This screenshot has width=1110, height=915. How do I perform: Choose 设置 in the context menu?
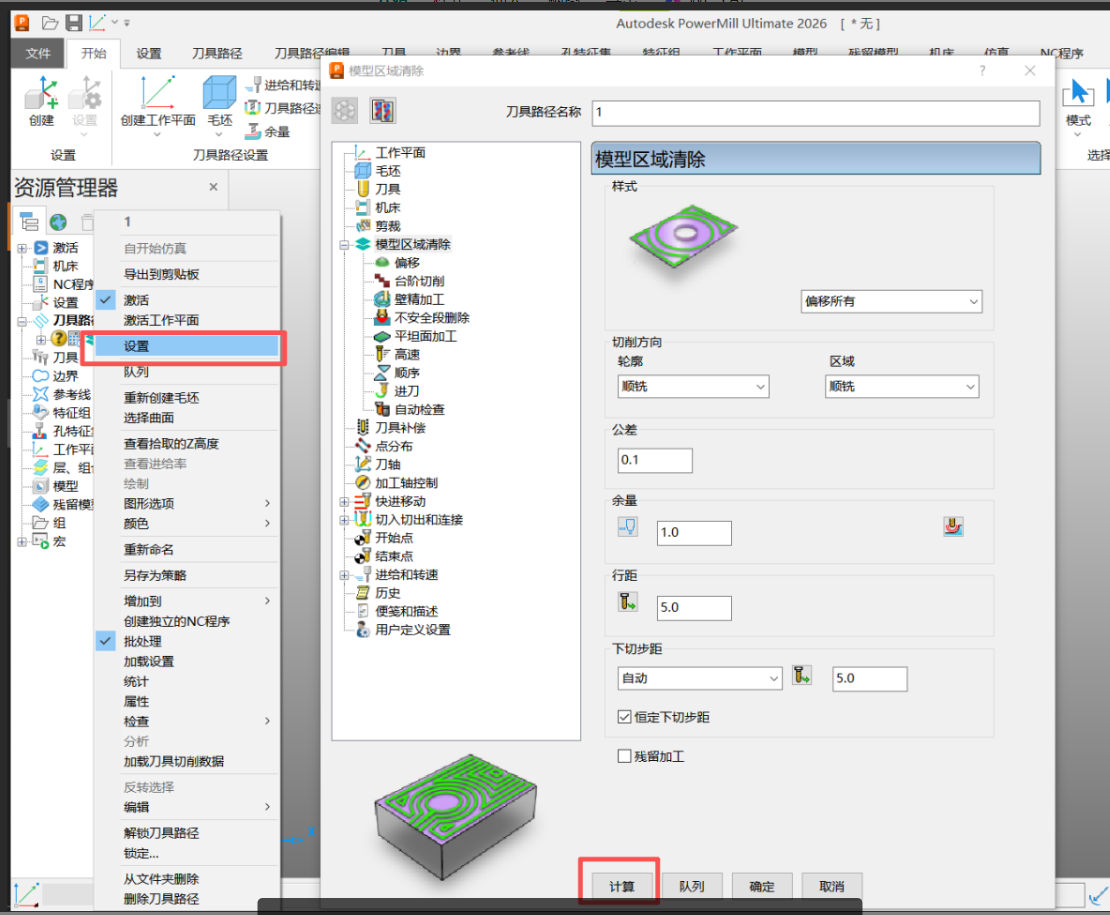(188, 346)
